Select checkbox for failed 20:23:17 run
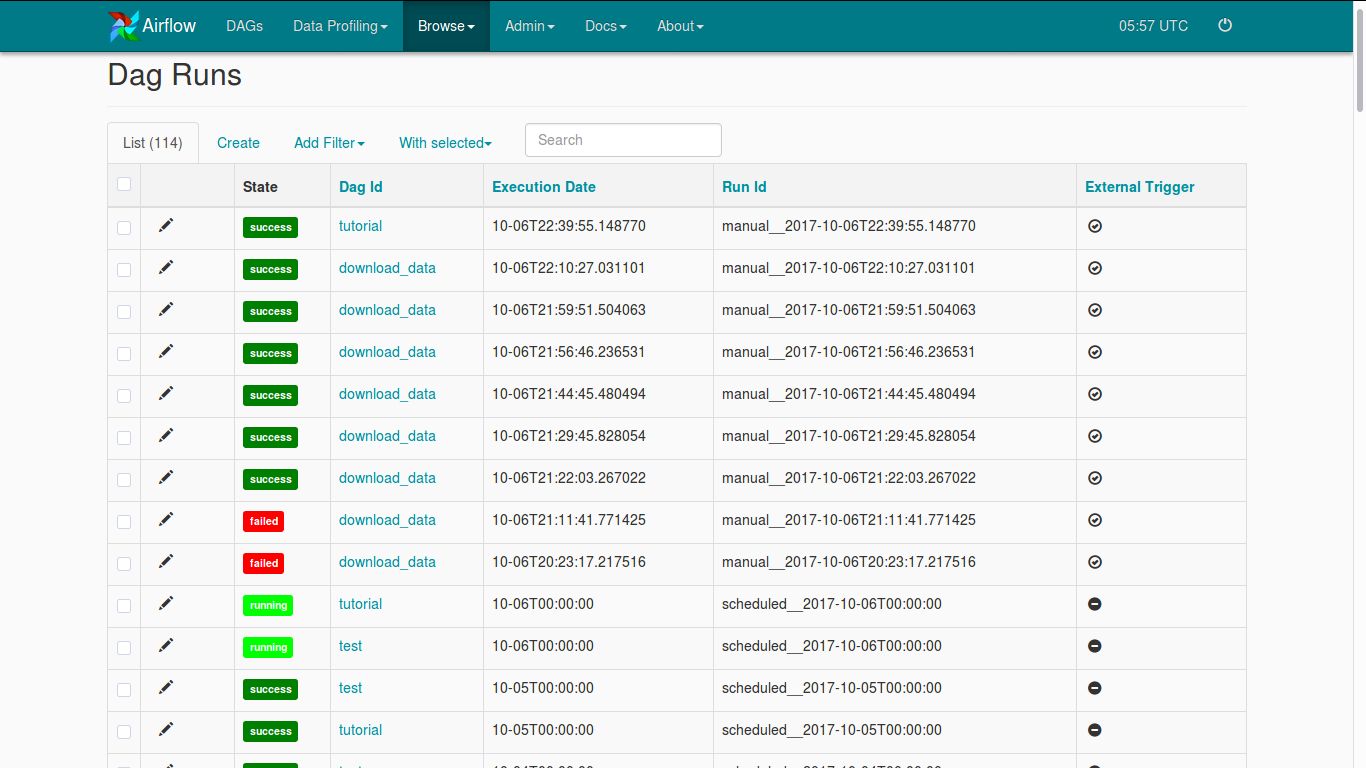This screenshot has width=1366, height=768. (124, 564)
